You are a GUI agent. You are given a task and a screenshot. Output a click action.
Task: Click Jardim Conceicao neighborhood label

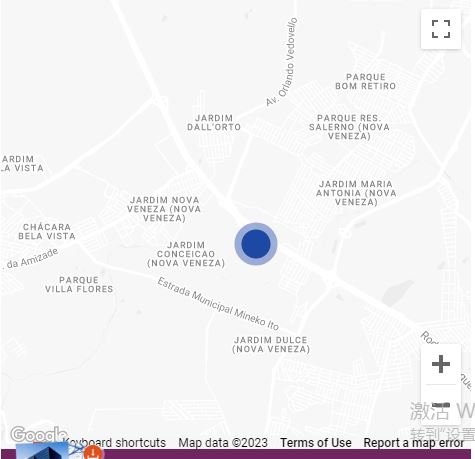(x=186, y=254)
